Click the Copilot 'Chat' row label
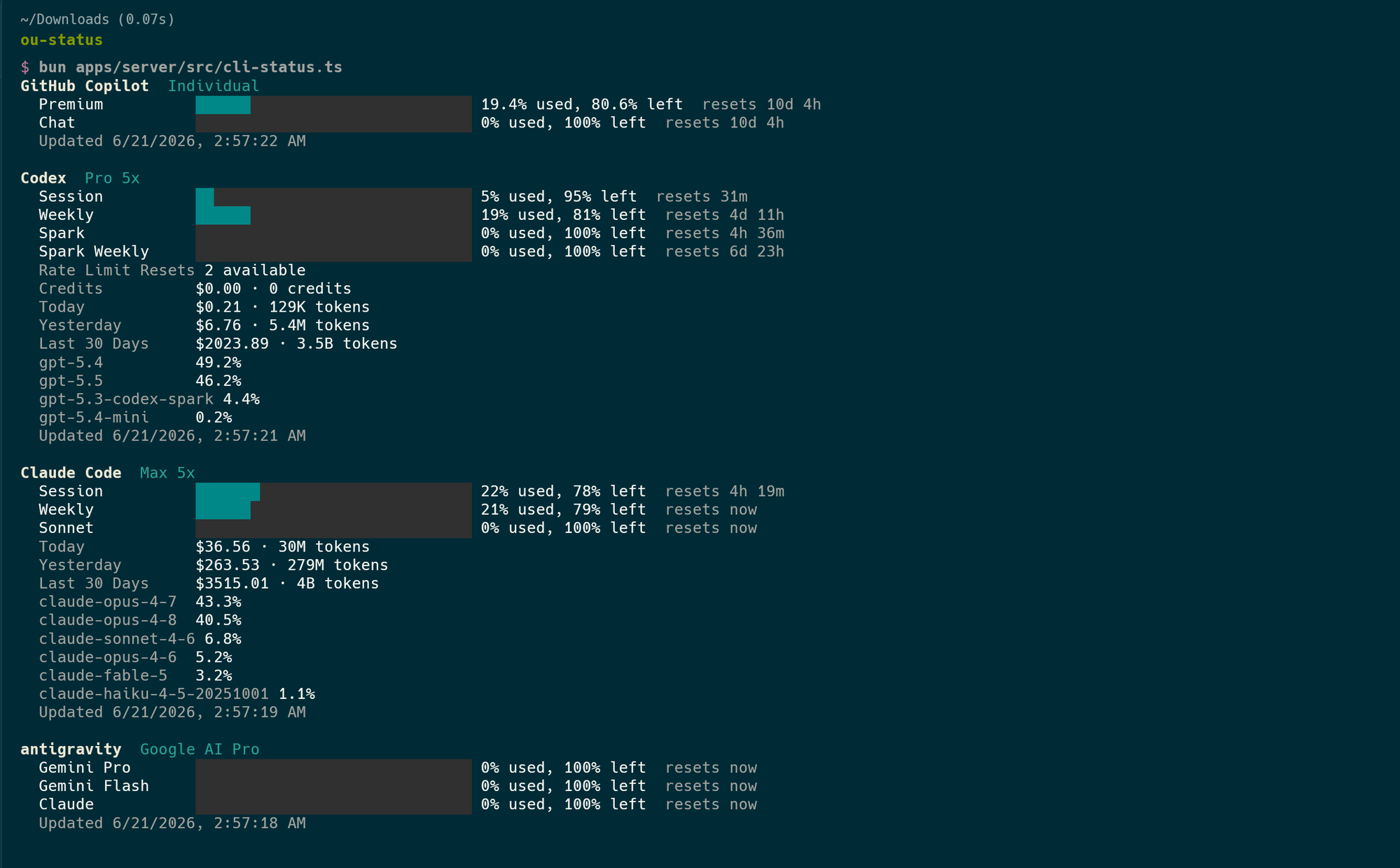Screen dimensions: 1400x868 (57, 123)
